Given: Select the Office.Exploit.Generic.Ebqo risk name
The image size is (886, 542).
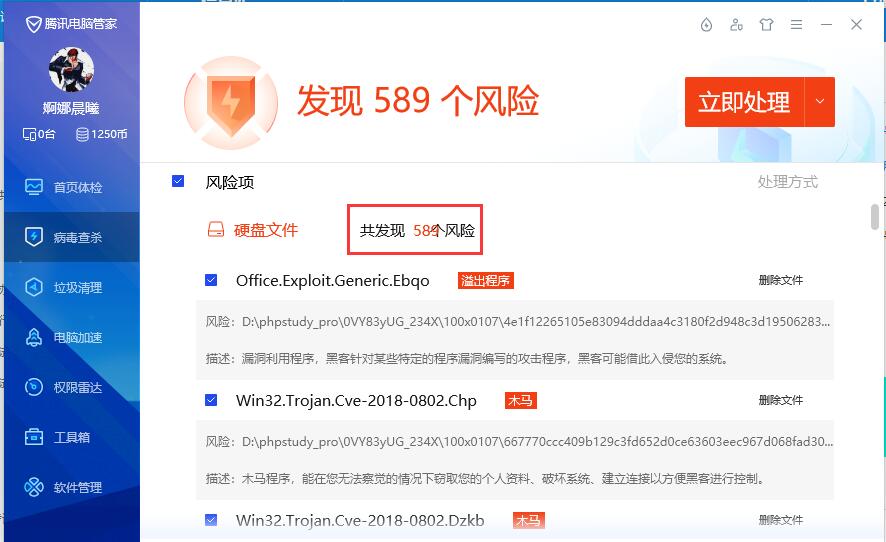Looking at the screenshot, I should pos(332,281).
